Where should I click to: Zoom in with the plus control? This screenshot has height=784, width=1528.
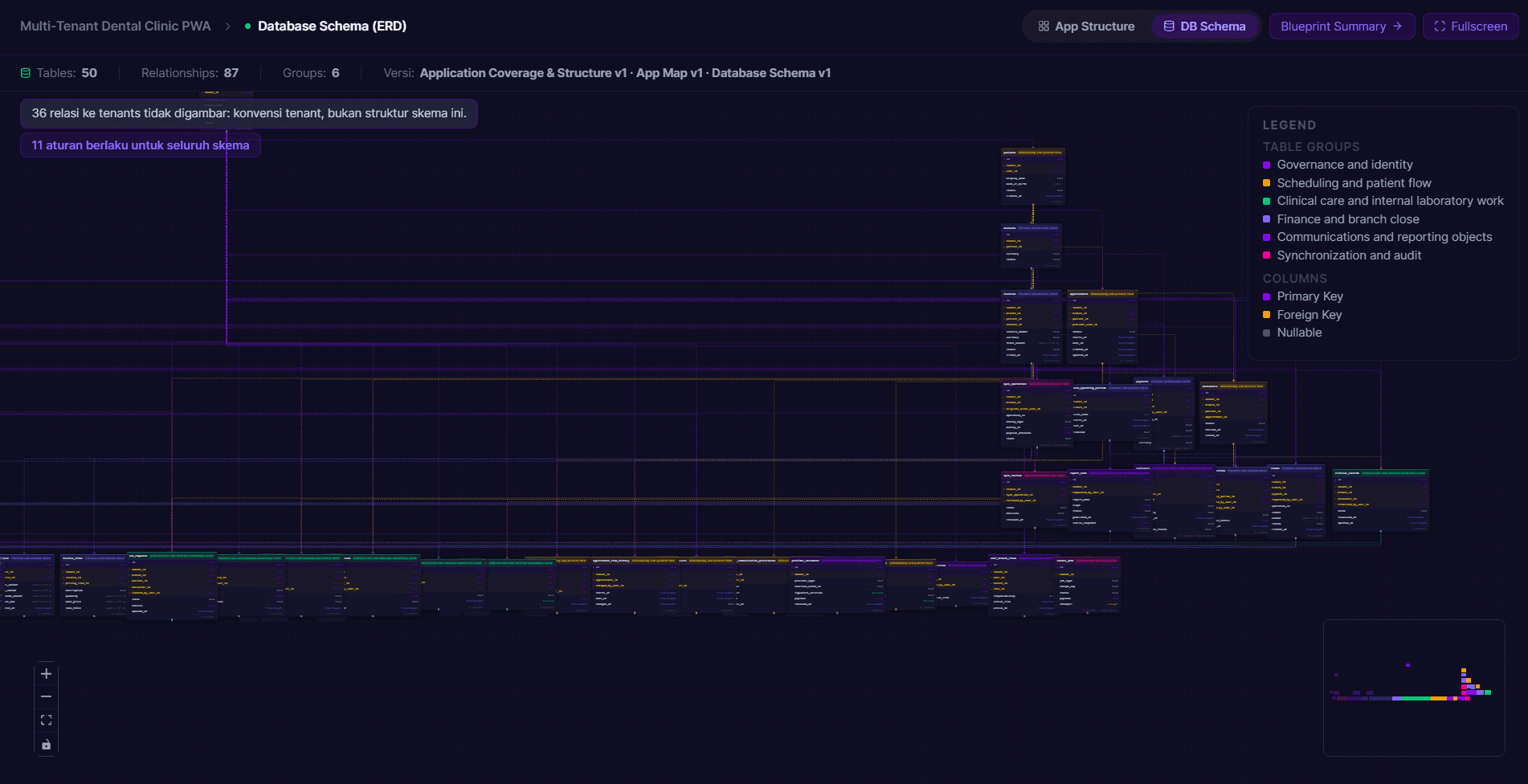pyautogui.click(x=46, y=674)
